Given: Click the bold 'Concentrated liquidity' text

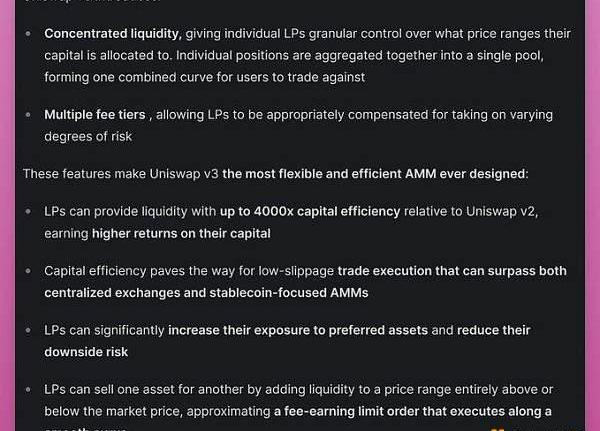Looking at the screenshot, I should coord(112,33).
